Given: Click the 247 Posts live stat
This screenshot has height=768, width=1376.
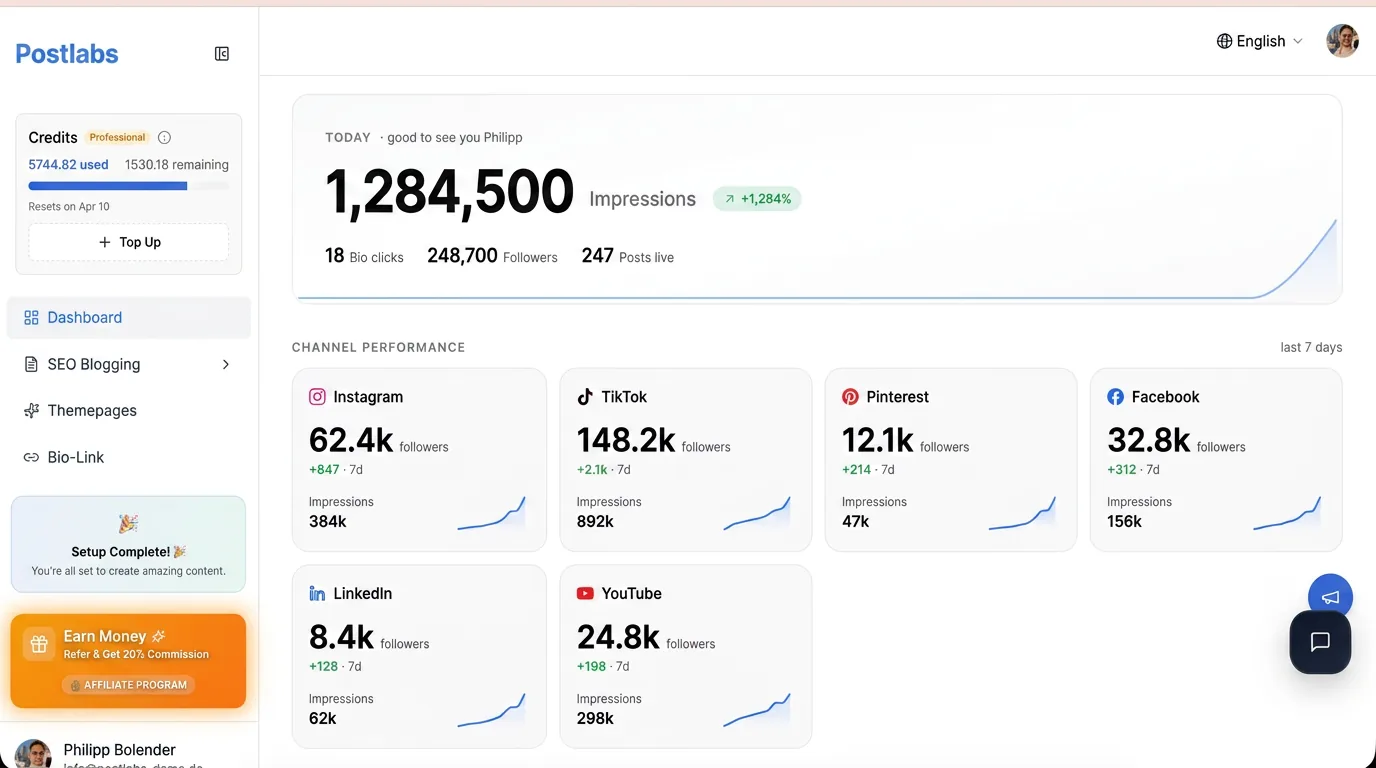Looking at the screenshot, I should 628,256.
